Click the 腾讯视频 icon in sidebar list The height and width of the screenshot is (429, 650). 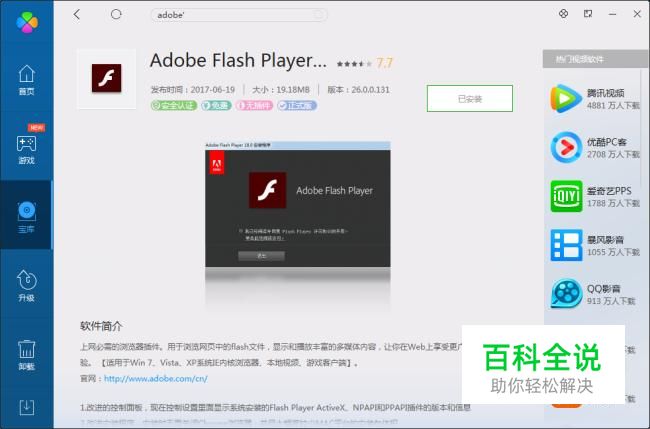pyautogui.click(x=566, y=99)
